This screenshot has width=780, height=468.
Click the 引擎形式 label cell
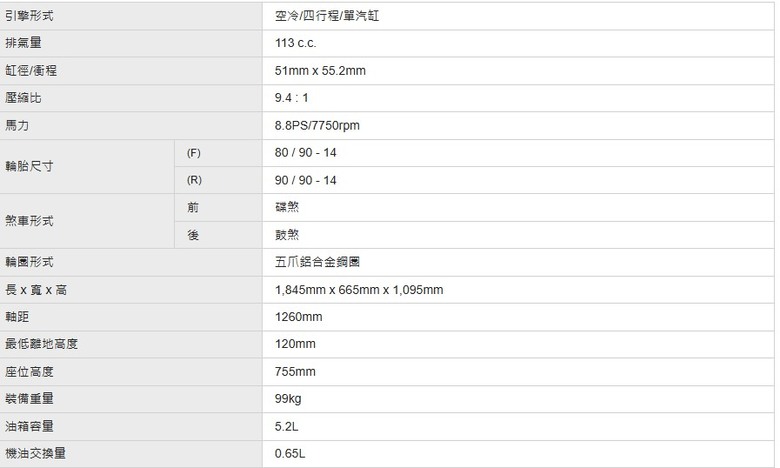131,15
